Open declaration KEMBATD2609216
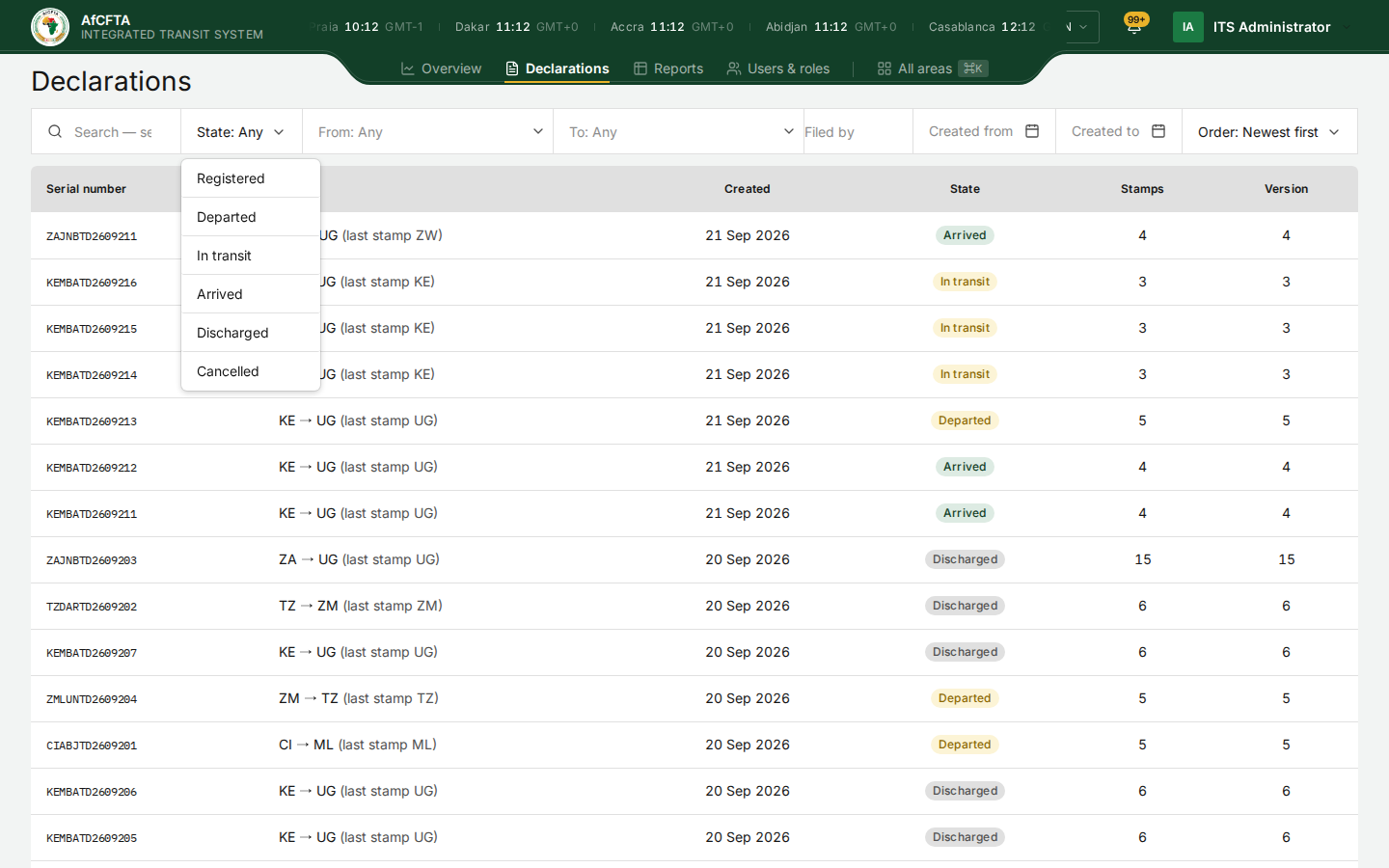The image size is (1389, 868). (x=92, y=283)
